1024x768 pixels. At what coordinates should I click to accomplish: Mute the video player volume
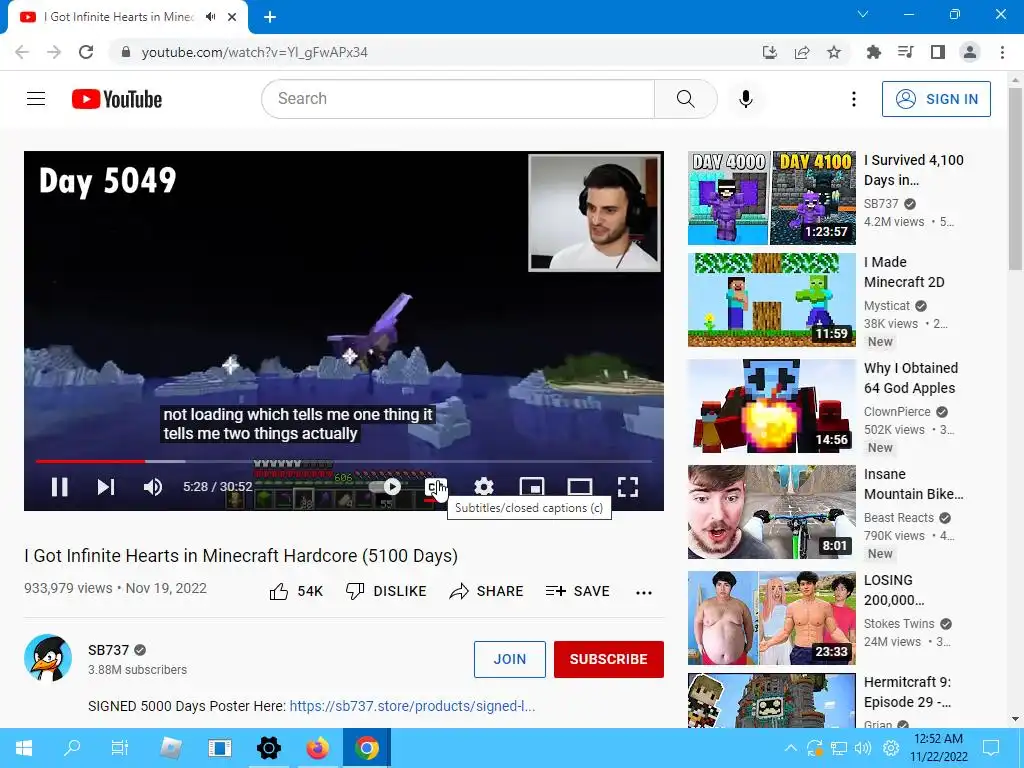153,487
